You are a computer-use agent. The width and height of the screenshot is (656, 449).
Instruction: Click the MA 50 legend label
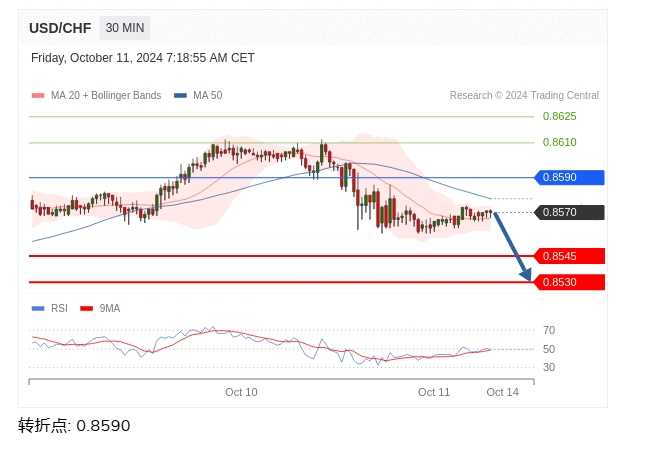coord(208,95)
